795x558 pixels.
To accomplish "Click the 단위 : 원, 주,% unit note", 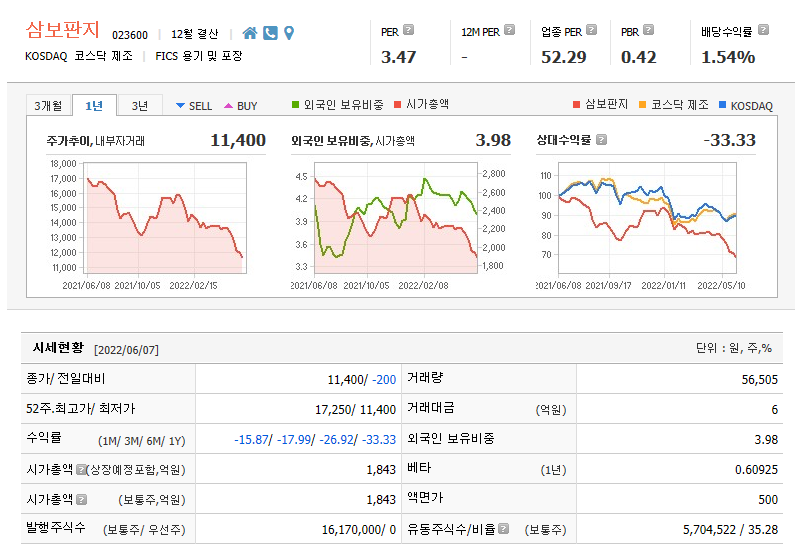I will [x=734, y=348].
